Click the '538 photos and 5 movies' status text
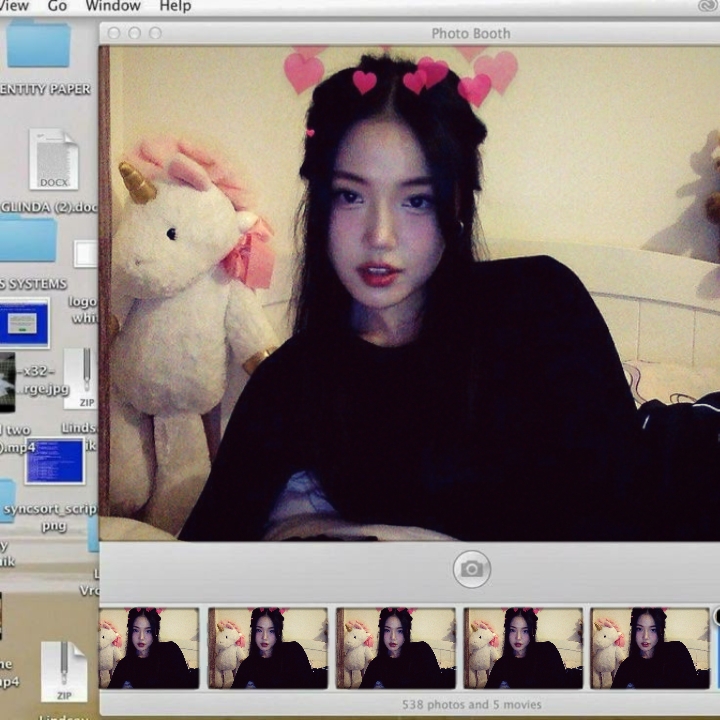 472,704
